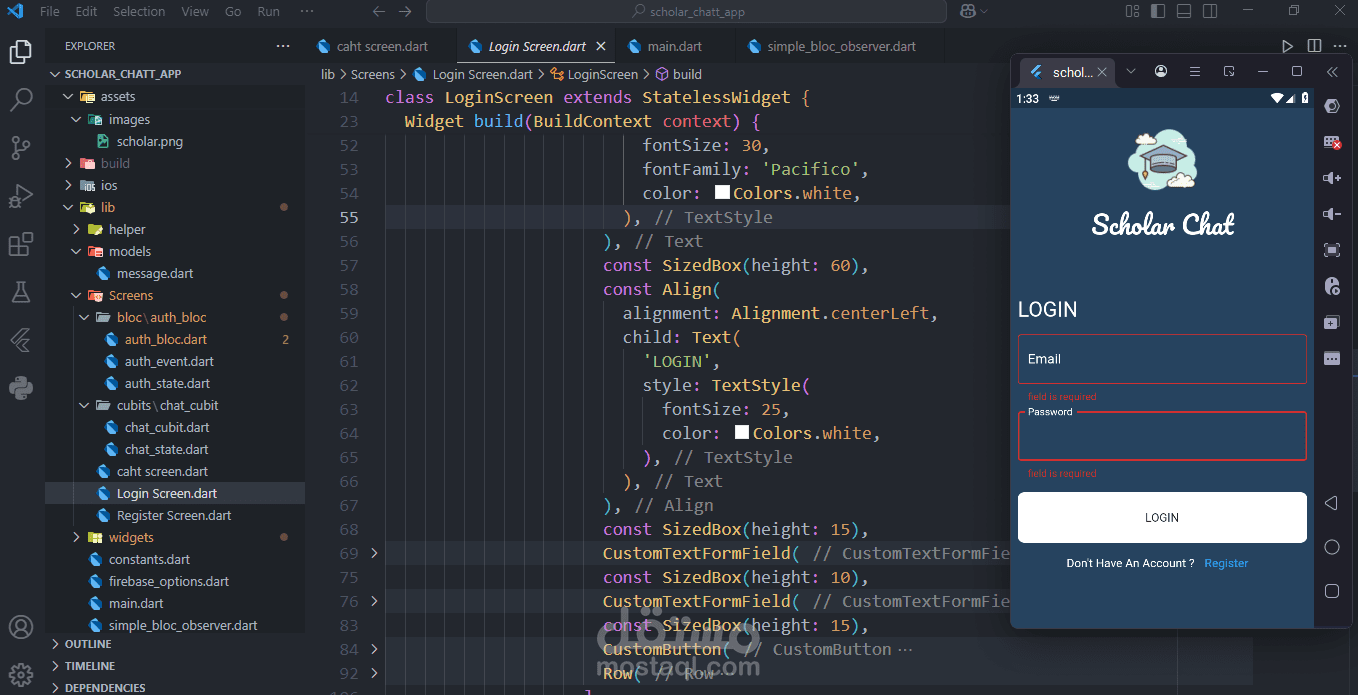The width and height of the screenshot is (1358, 695).
Task: Expand the build folder in Explorer
Action: click(x=115, y=163)
